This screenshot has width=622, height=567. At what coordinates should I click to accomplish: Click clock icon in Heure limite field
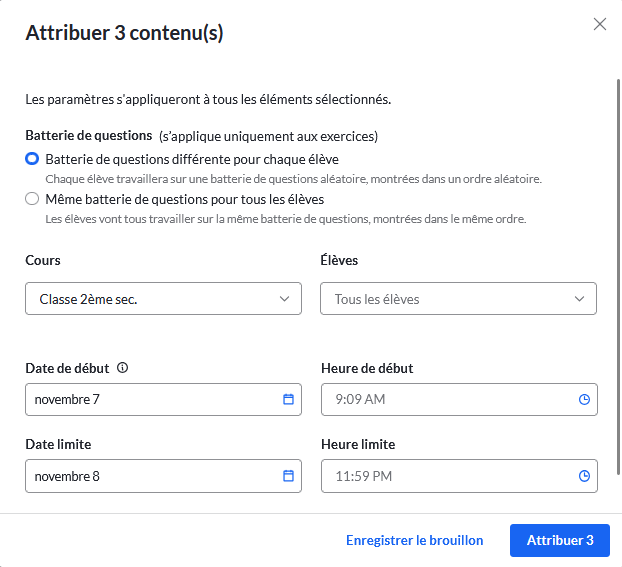pyautogui.click(x=584, y=476)
